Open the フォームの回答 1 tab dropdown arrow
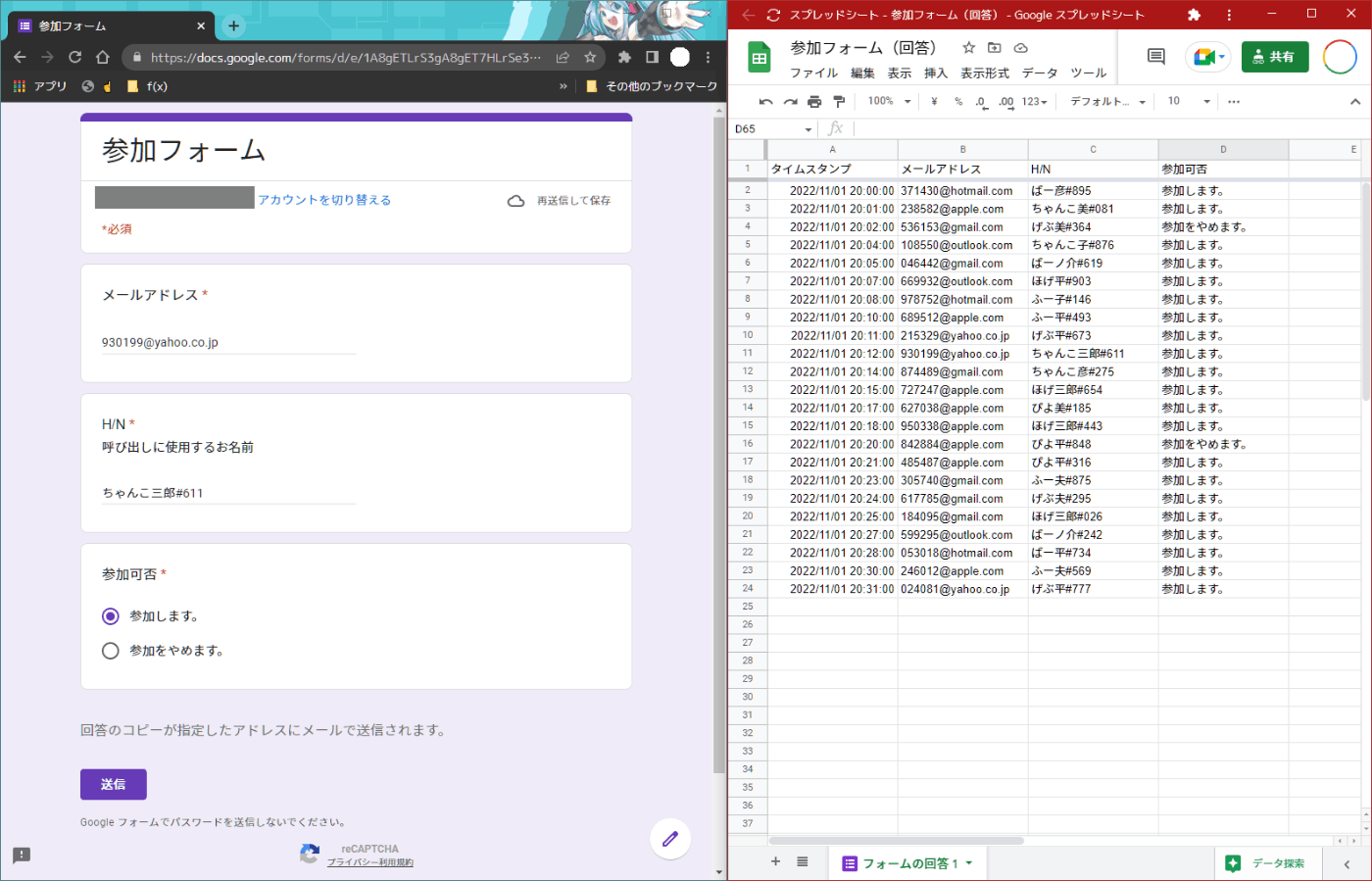Screen dimensions: 1372x881 pos(969,862)
